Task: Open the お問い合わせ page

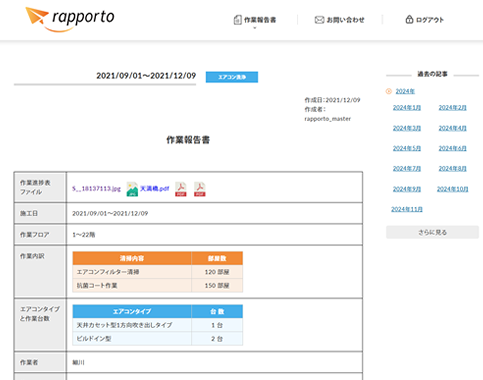Action: [340, 20]
